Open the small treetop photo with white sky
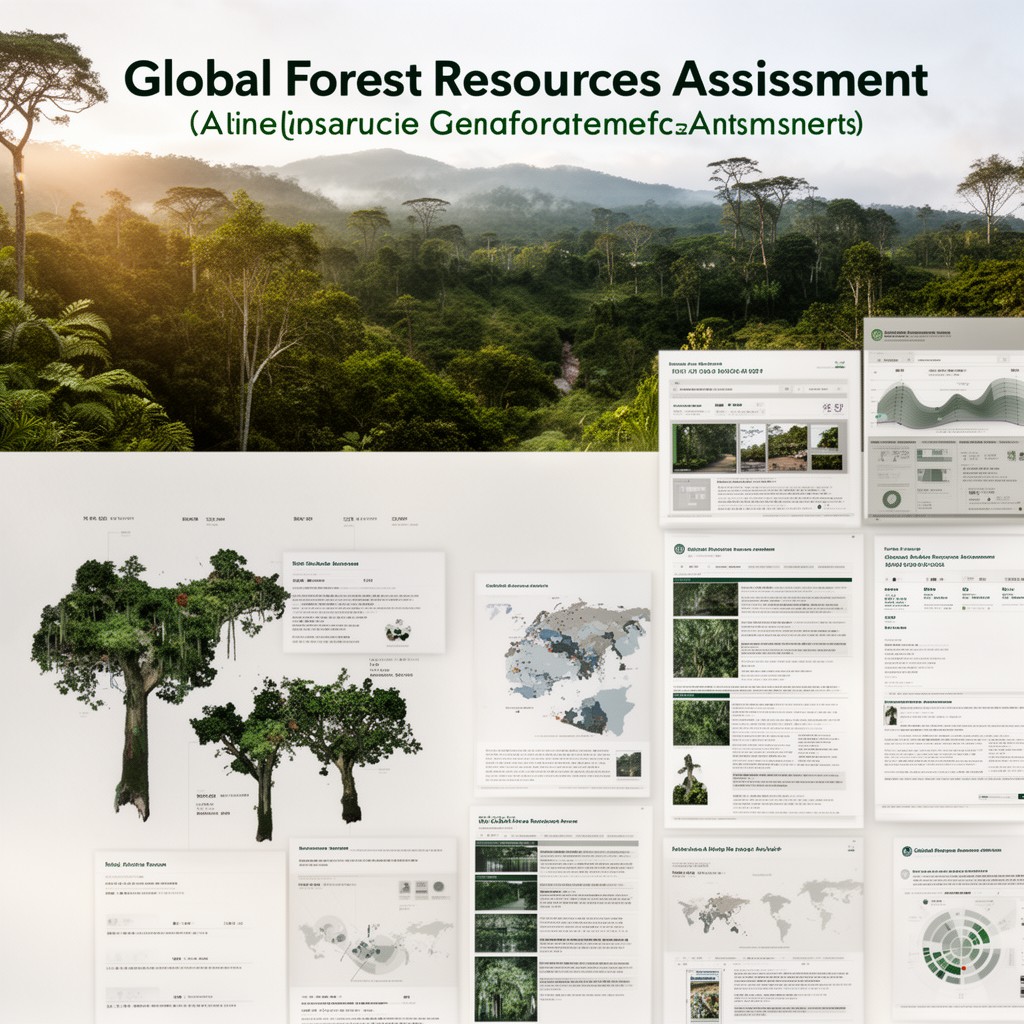Viewport: 1024px width, 1024px height. [x=825, y=437]
